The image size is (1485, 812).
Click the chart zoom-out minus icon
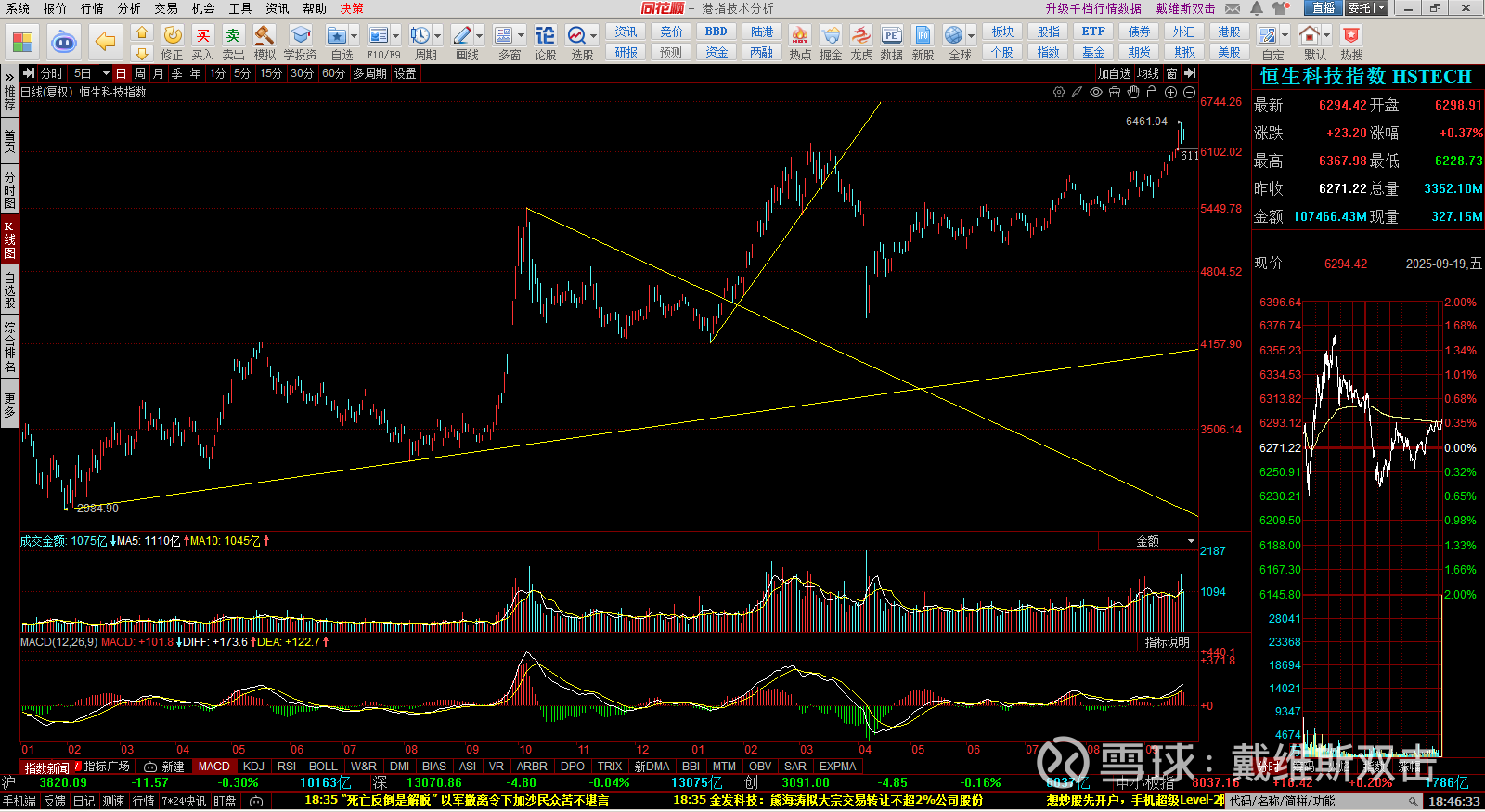click(1189, 92)
